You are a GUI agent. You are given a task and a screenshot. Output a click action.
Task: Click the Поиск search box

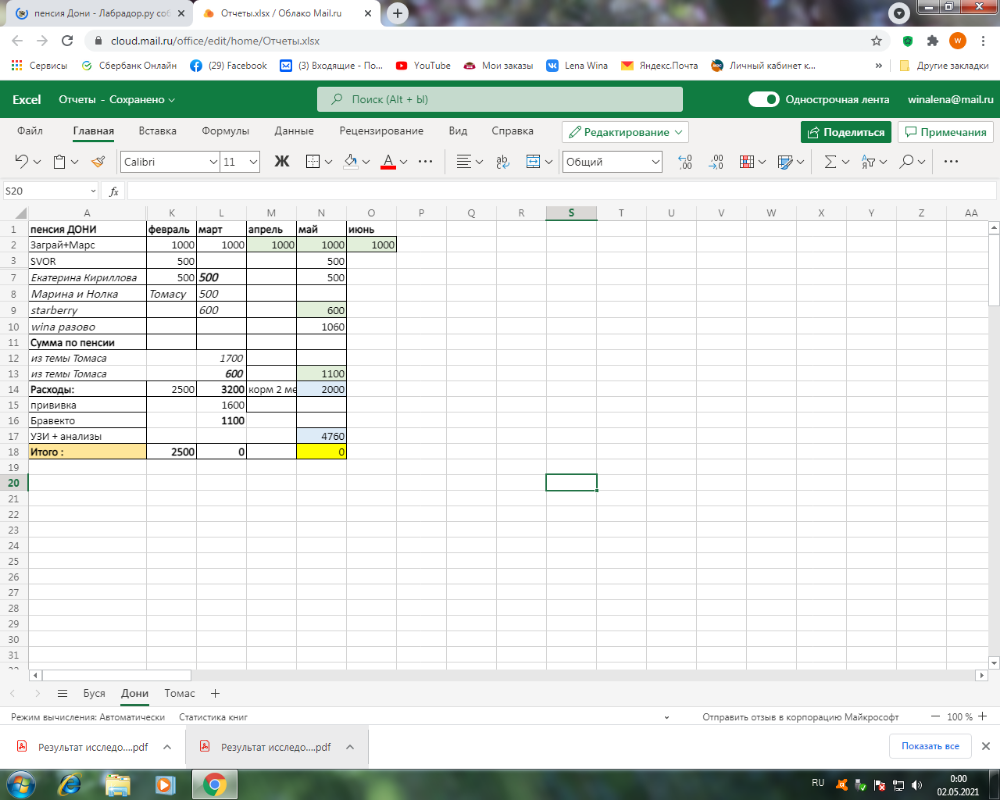point(500,100)
